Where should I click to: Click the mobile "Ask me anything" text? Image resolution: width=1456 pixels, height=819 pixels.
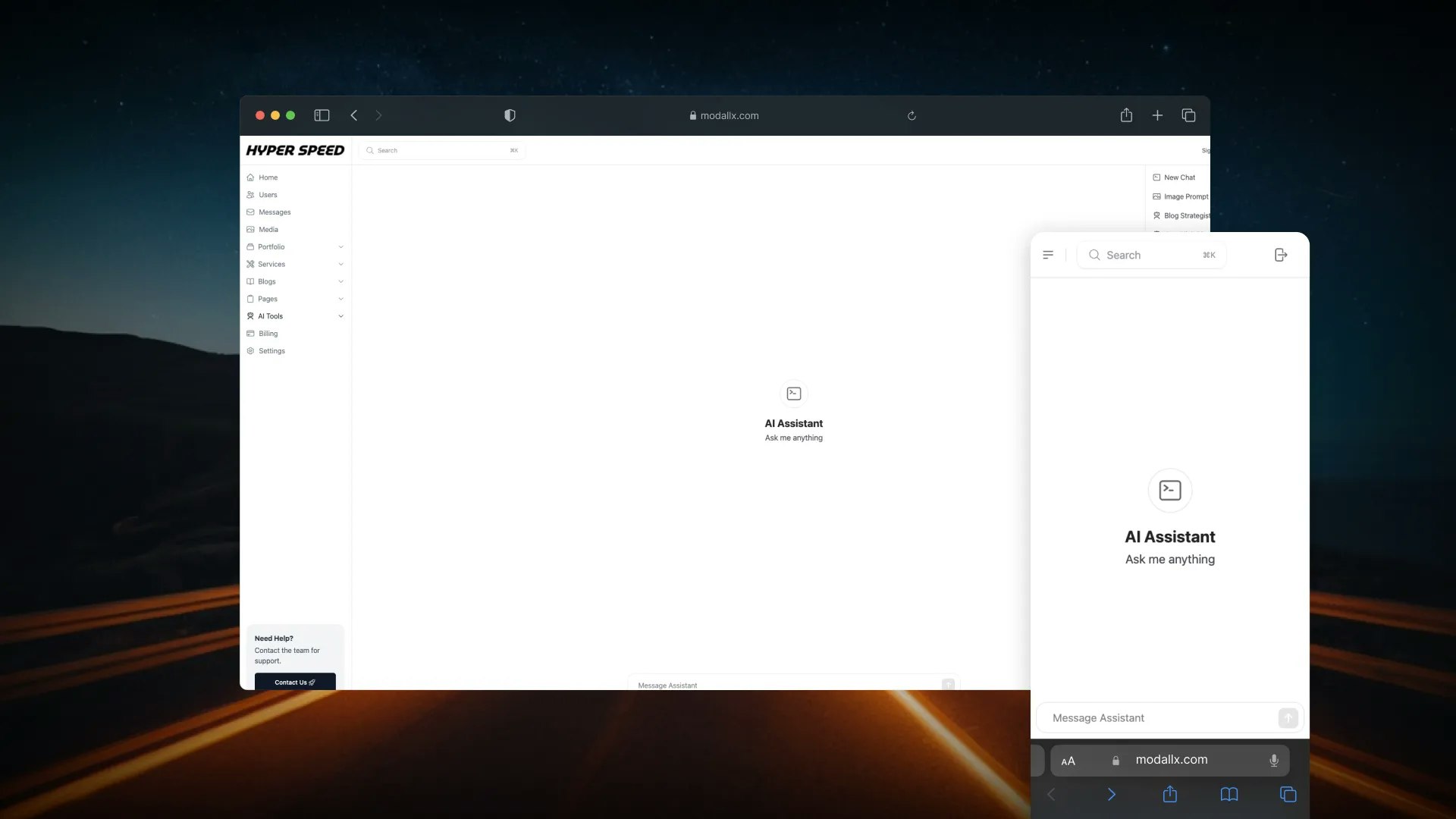1169,560
